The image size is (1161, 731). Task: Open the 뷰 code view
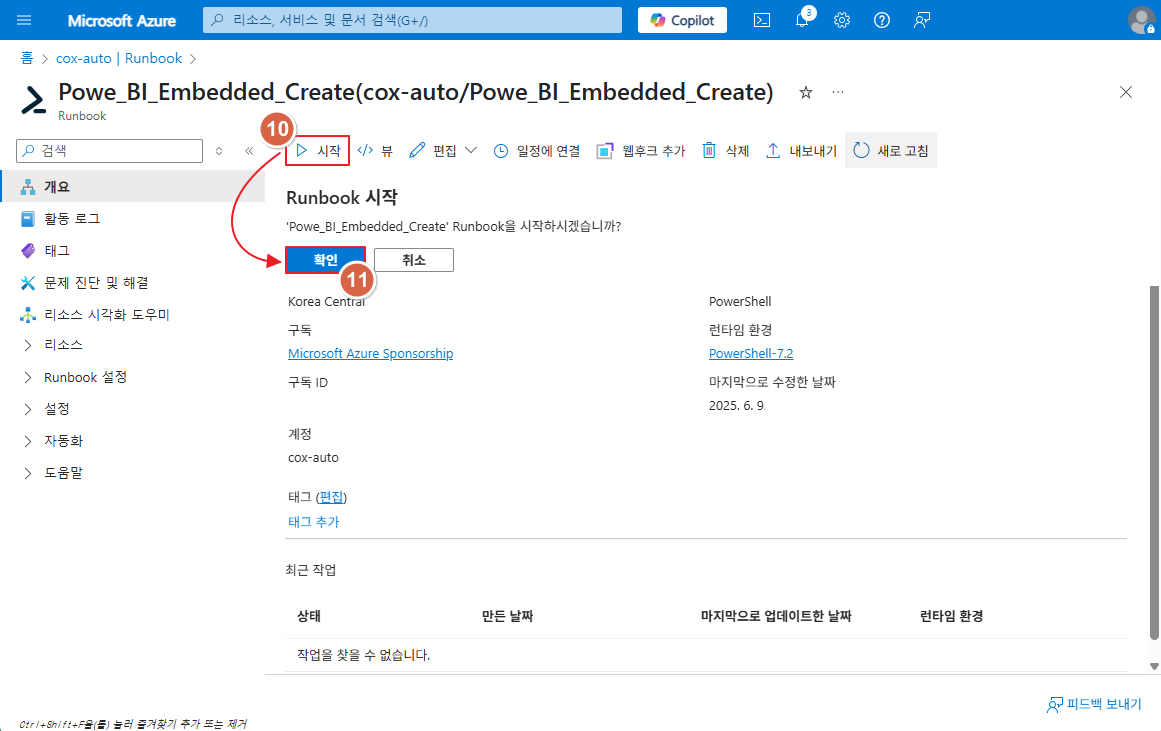[x=375, y=150]
